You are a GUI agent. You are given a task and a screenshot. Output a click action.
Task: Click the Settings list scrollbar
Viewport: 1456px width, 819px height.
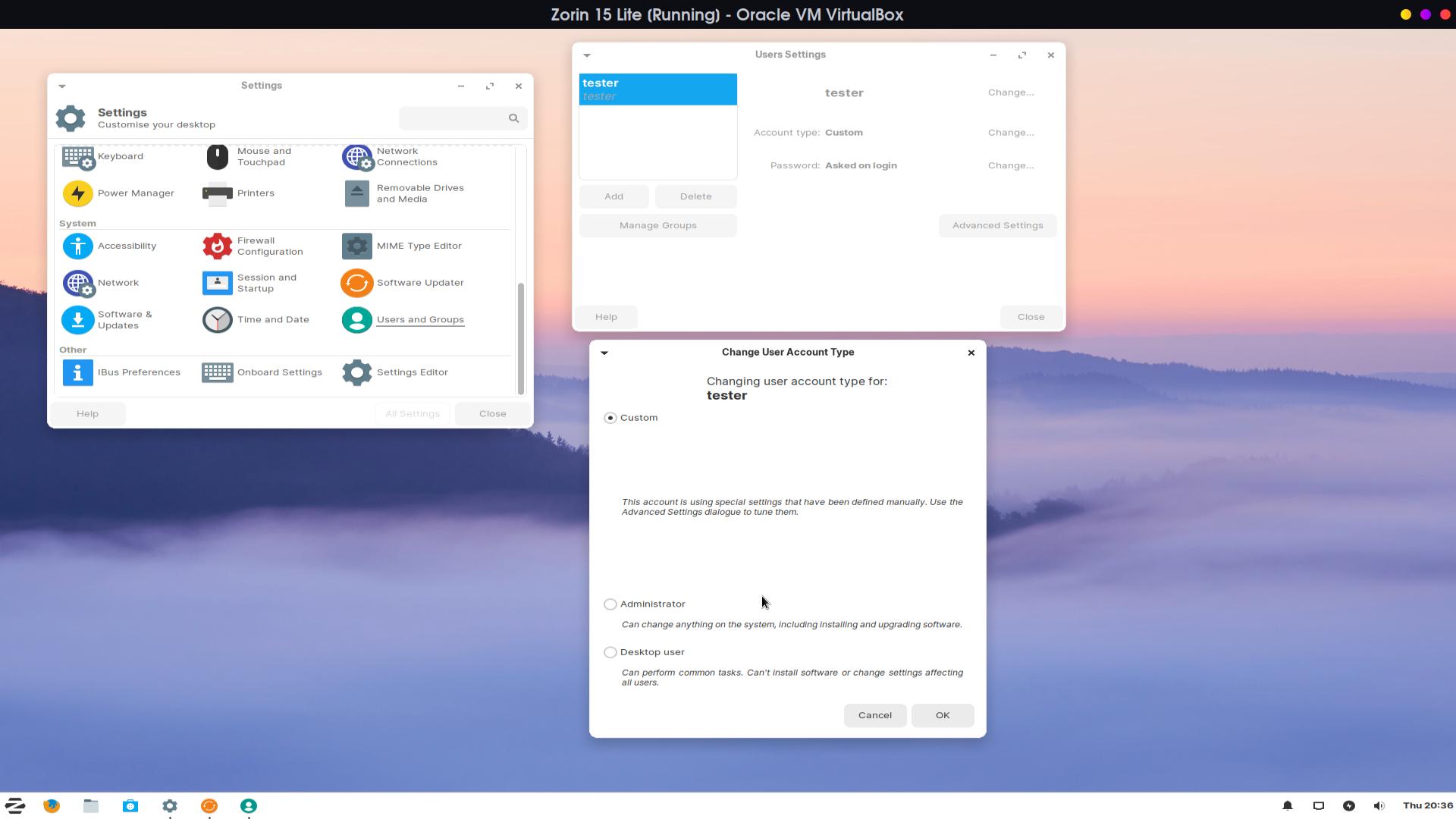pyautogui.click(x=521, y=338)
